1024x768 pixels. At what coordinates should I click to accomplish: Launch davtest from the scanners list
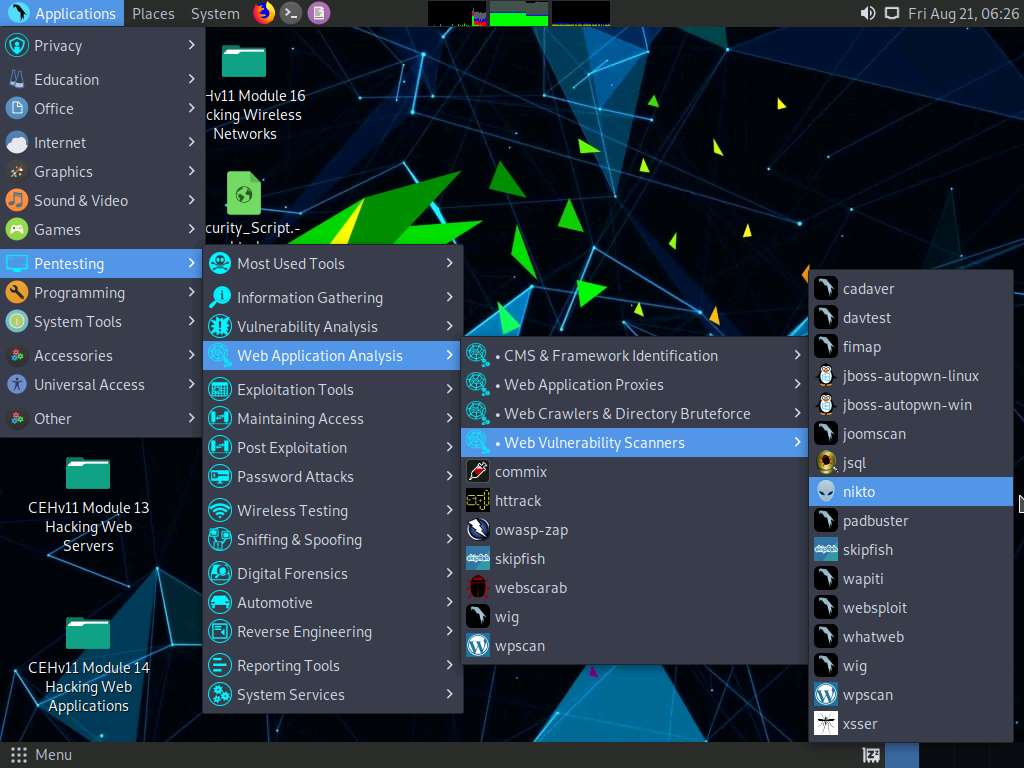pyautogui.click(x=911, y=318)
